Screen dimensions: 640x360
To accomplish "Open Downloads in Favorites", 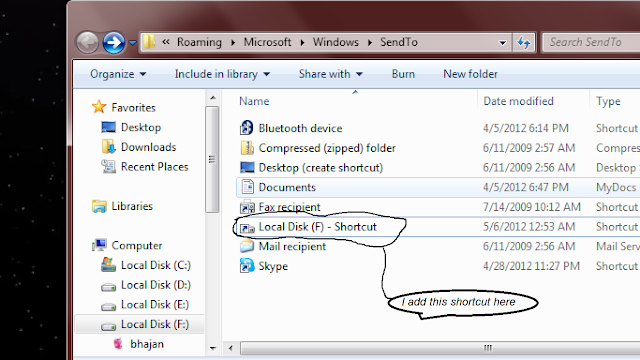I will [148, 147].
